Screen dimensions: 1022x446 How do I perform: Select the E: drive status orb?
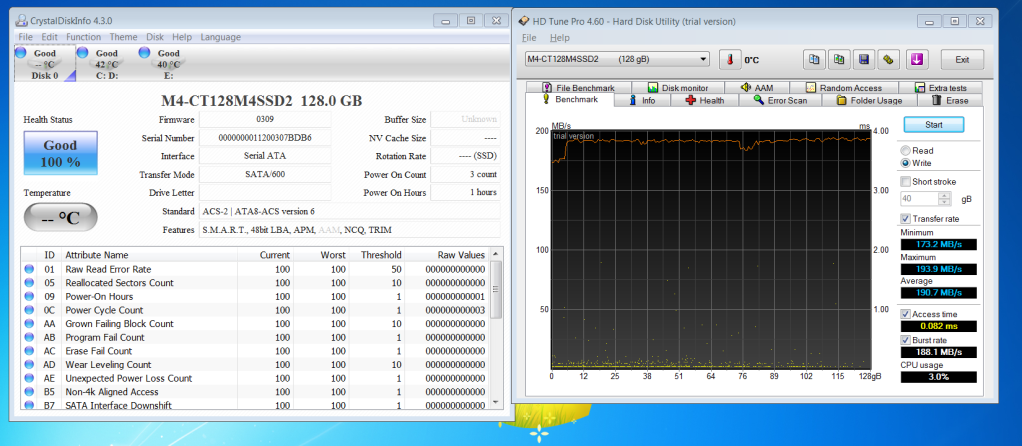143,53
